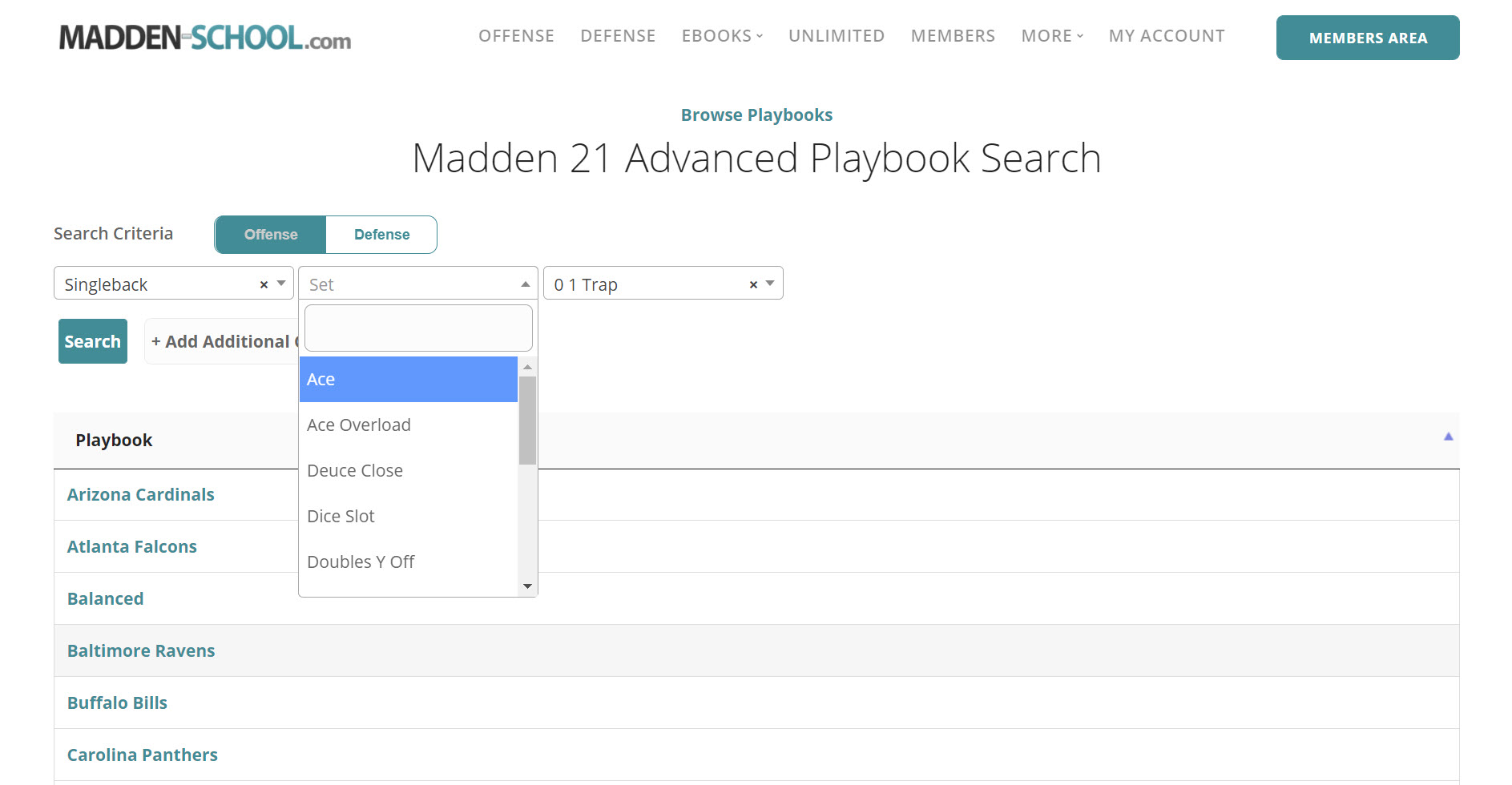Open Atlanta Falcons playbook

132,547
